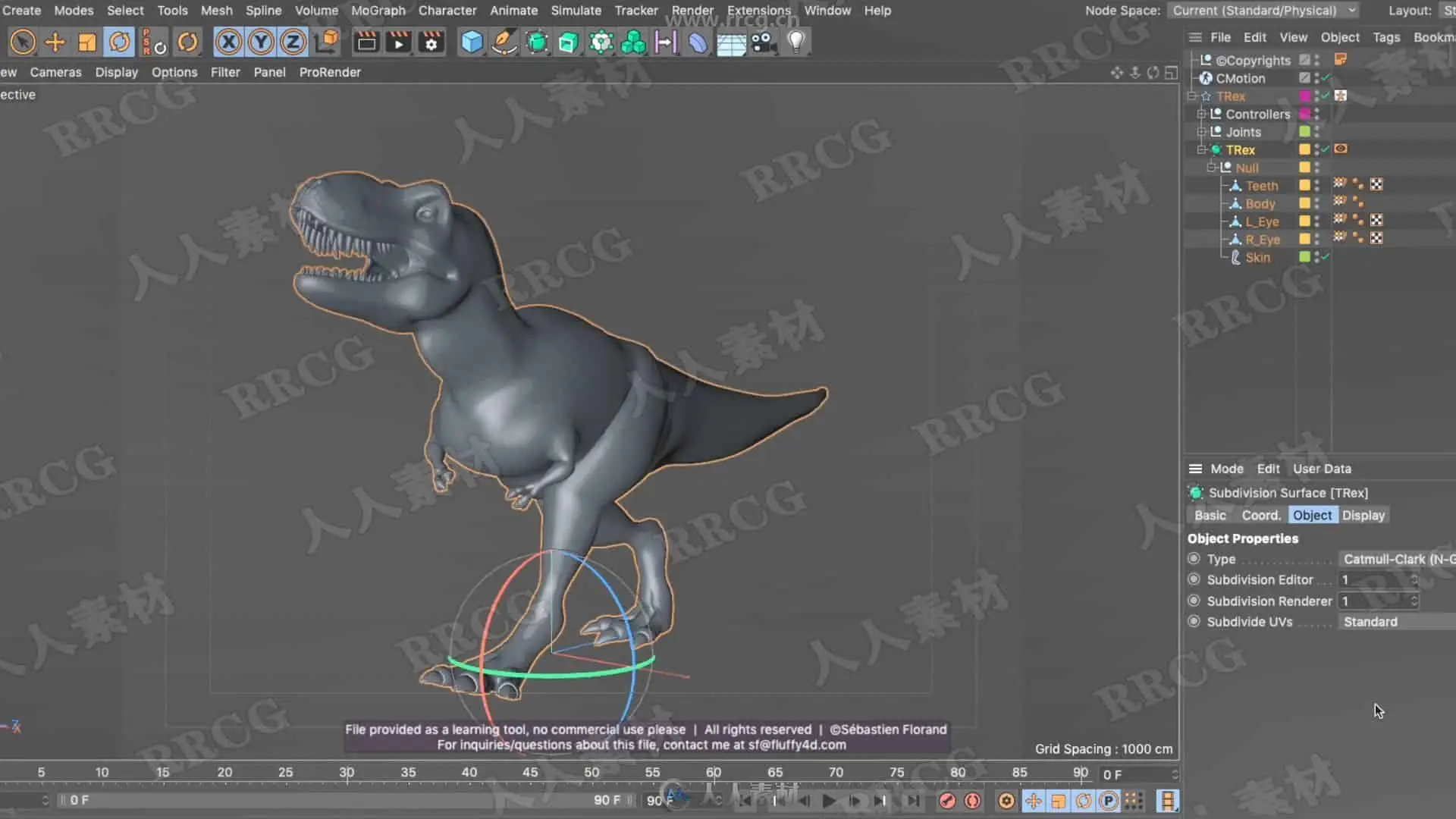Switch to the Display tab
The width and height of the screenshot is (1456, 819).
pyautogui.click(x=1363, y=515)
